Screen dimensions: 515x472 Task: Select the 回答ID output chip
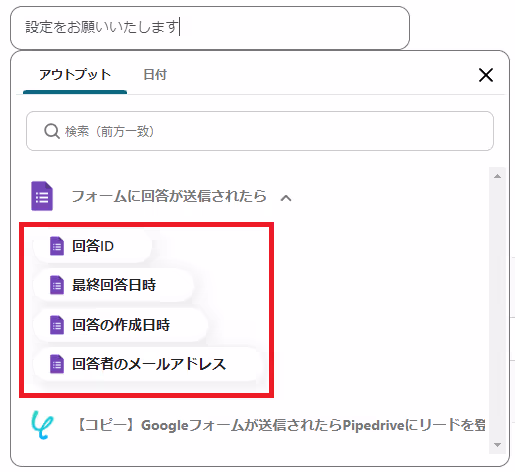point(93,246)
